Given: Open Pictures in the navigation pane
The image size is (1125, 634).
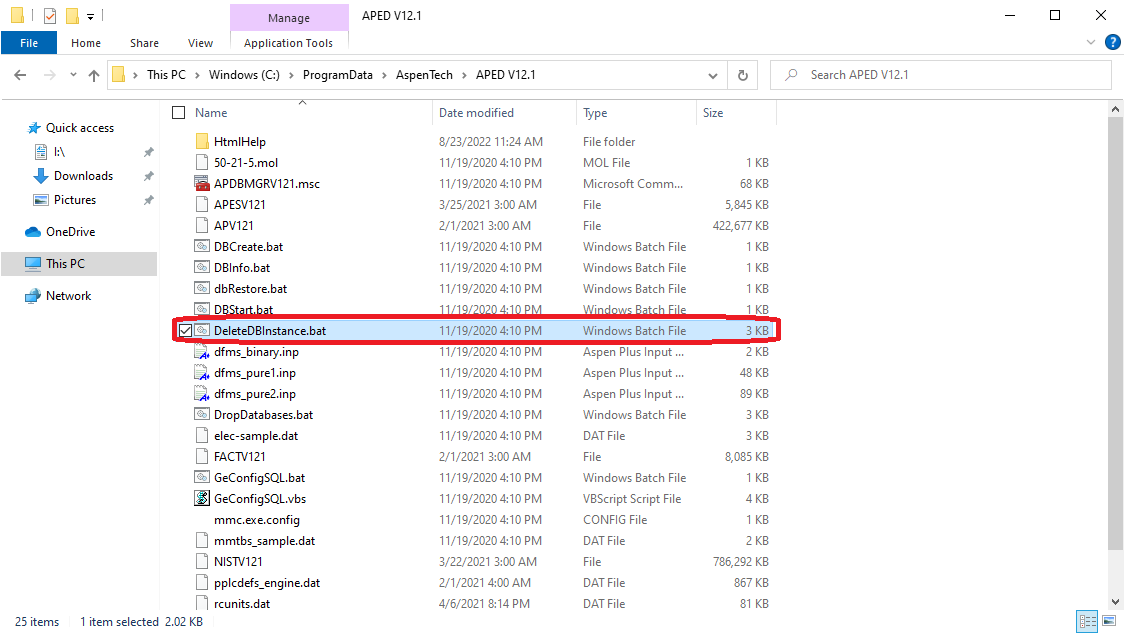Looking at the screenshot, I should tap(75, 200).
